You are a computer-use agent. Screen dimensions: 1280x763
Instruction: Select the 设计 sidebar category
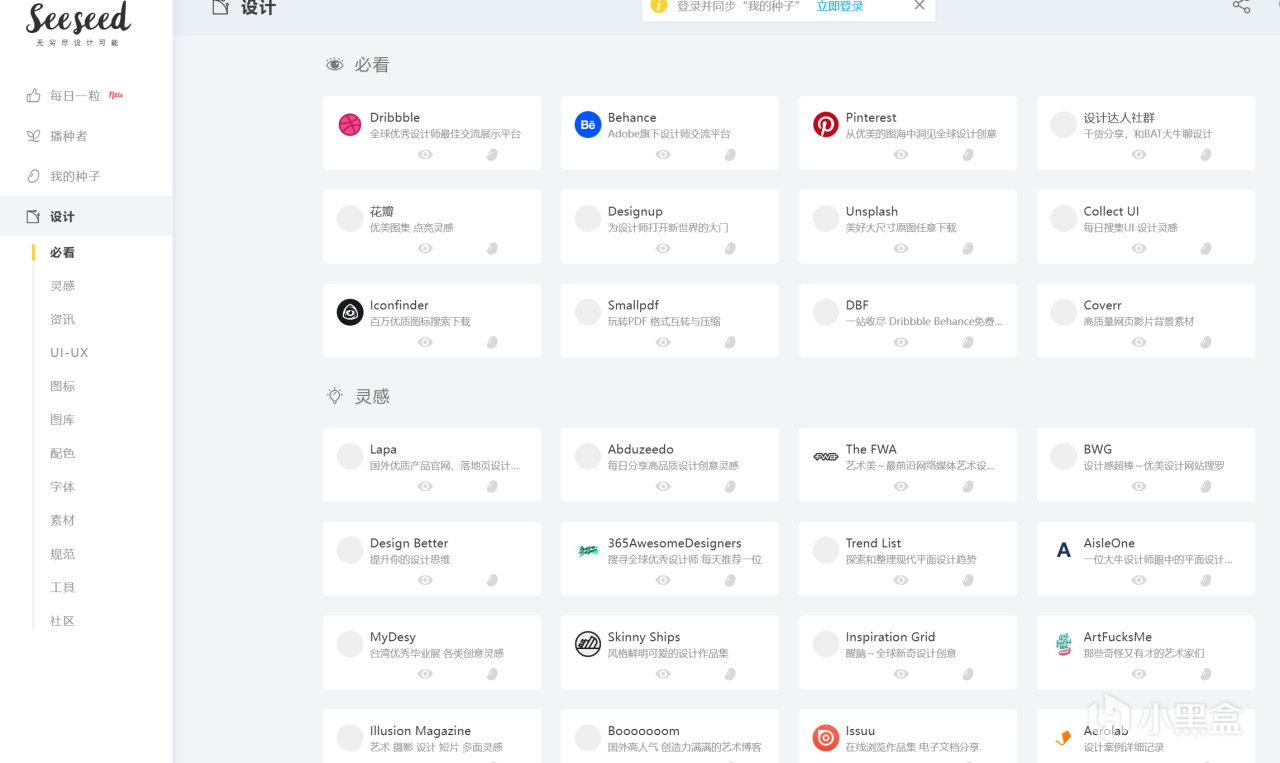click(x=86, y=216)
